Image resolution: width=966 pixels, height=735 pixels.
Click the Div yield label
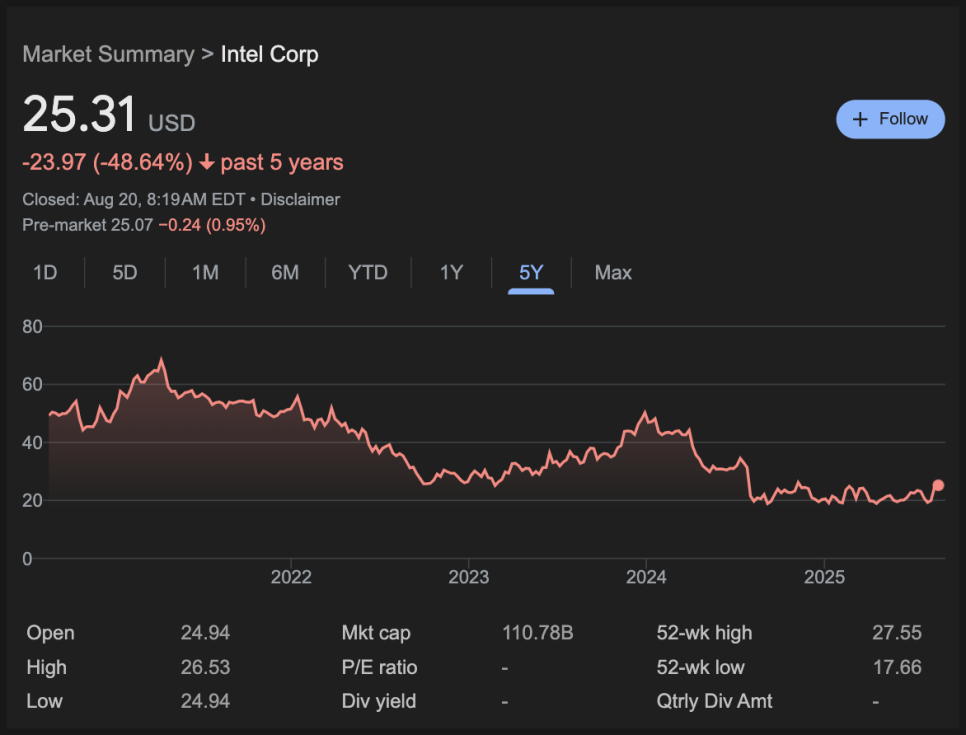pos(379,701)
